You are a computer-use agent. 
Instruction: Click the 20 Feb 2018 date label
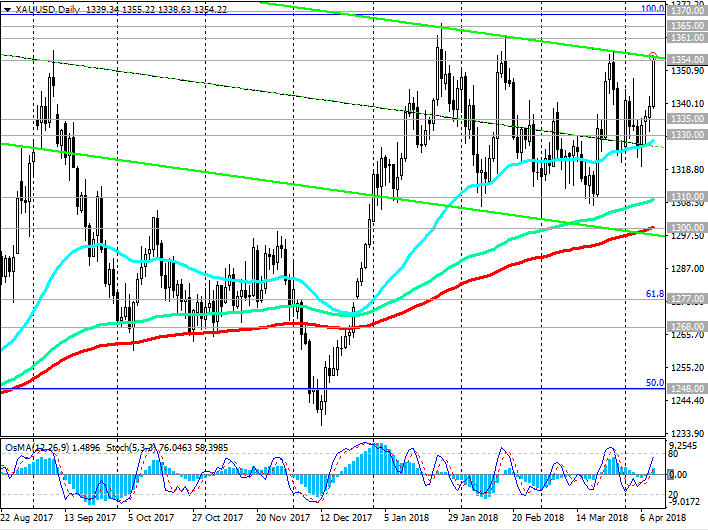[538, 517]
